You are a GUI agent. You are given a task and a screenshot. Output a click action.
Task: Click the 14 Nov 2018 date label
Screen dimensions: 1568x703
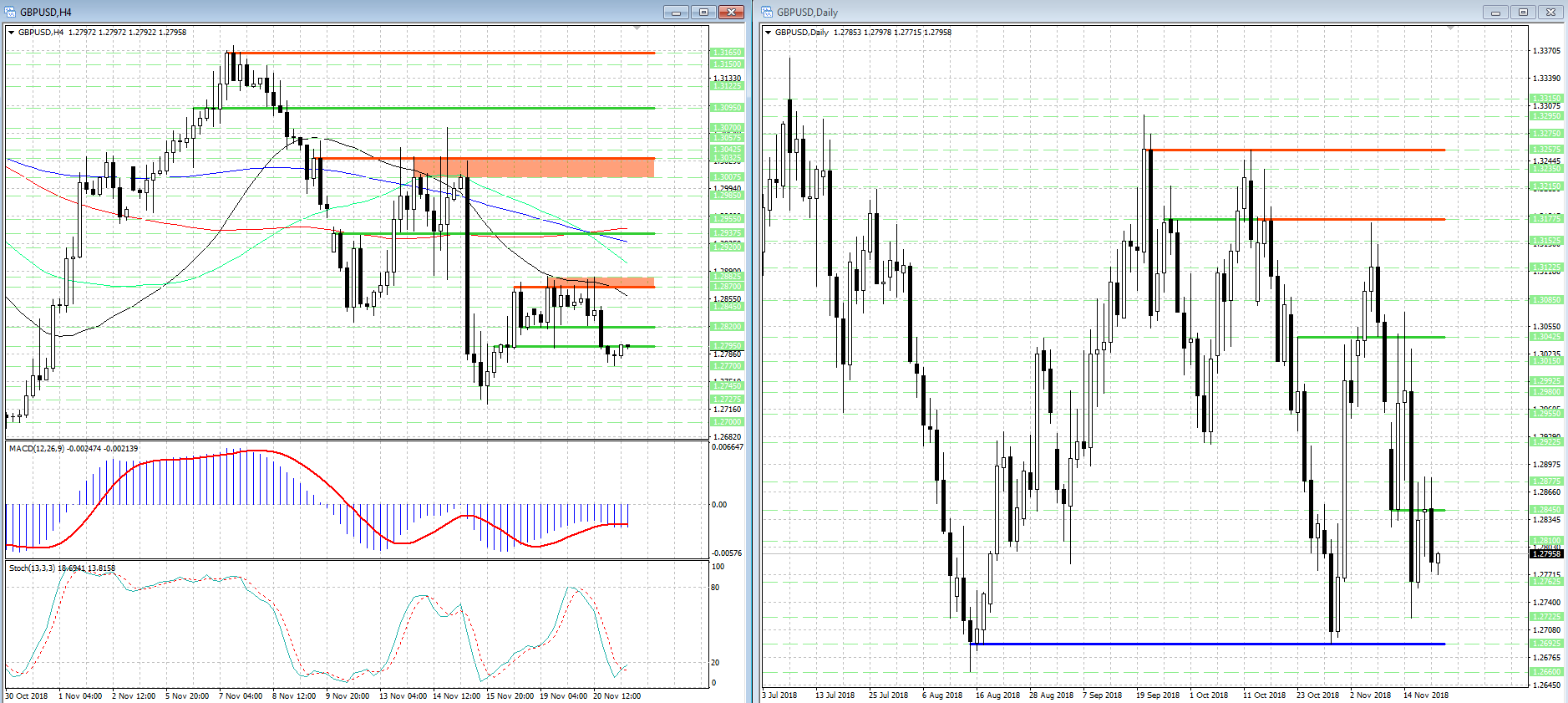(x=1426, y=695)
